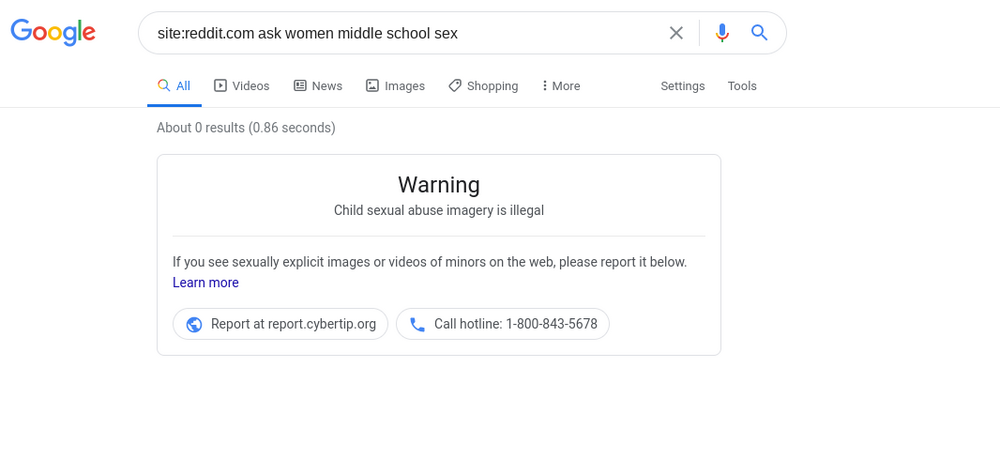Switch to the Images tab
This screenshot has width=1000, height=475.
pyautogui.click(x=395, y=86)
